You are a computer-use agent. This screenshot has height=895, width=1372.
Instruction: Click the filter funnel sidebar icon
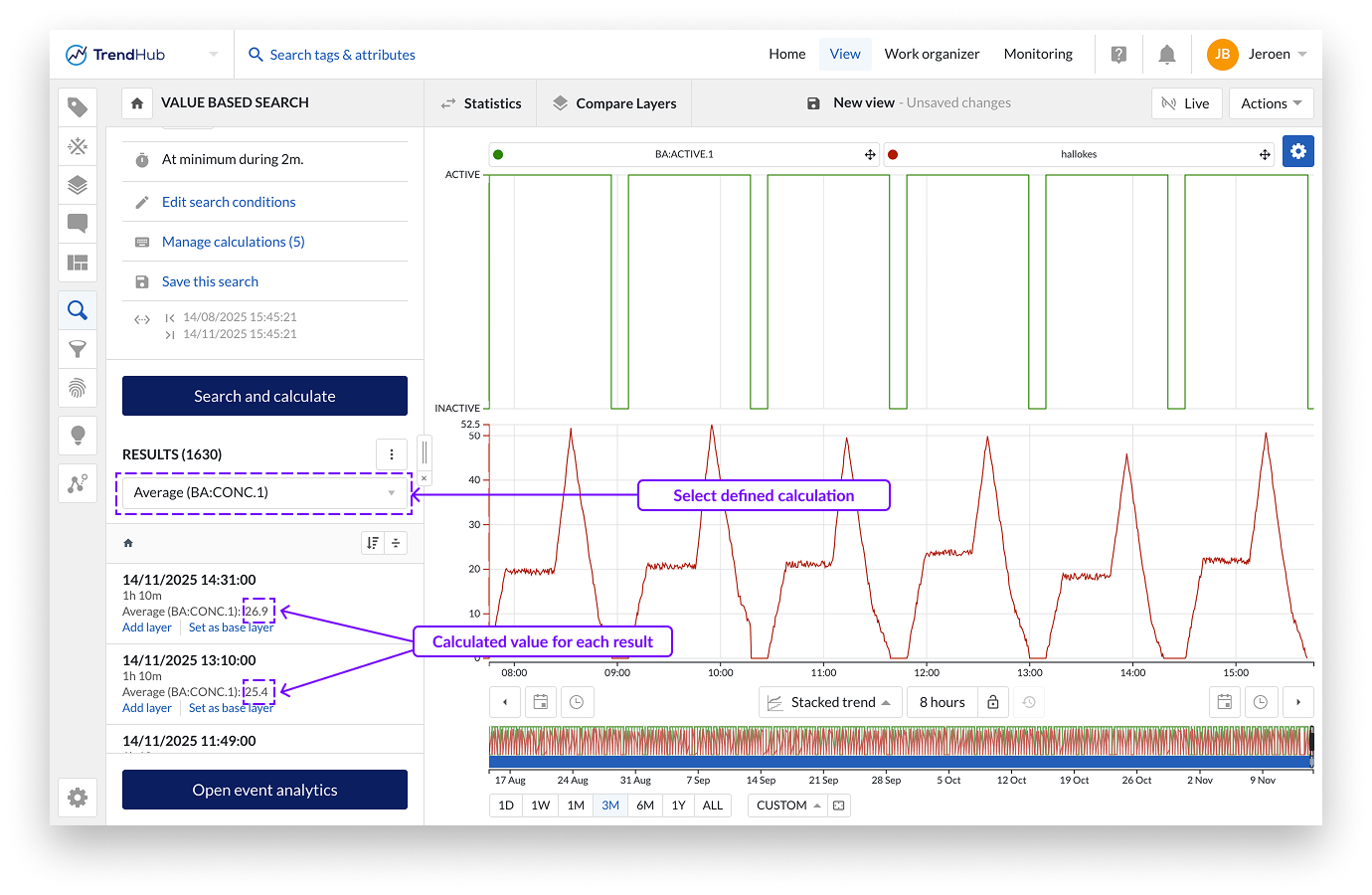[x=78, y=349]
